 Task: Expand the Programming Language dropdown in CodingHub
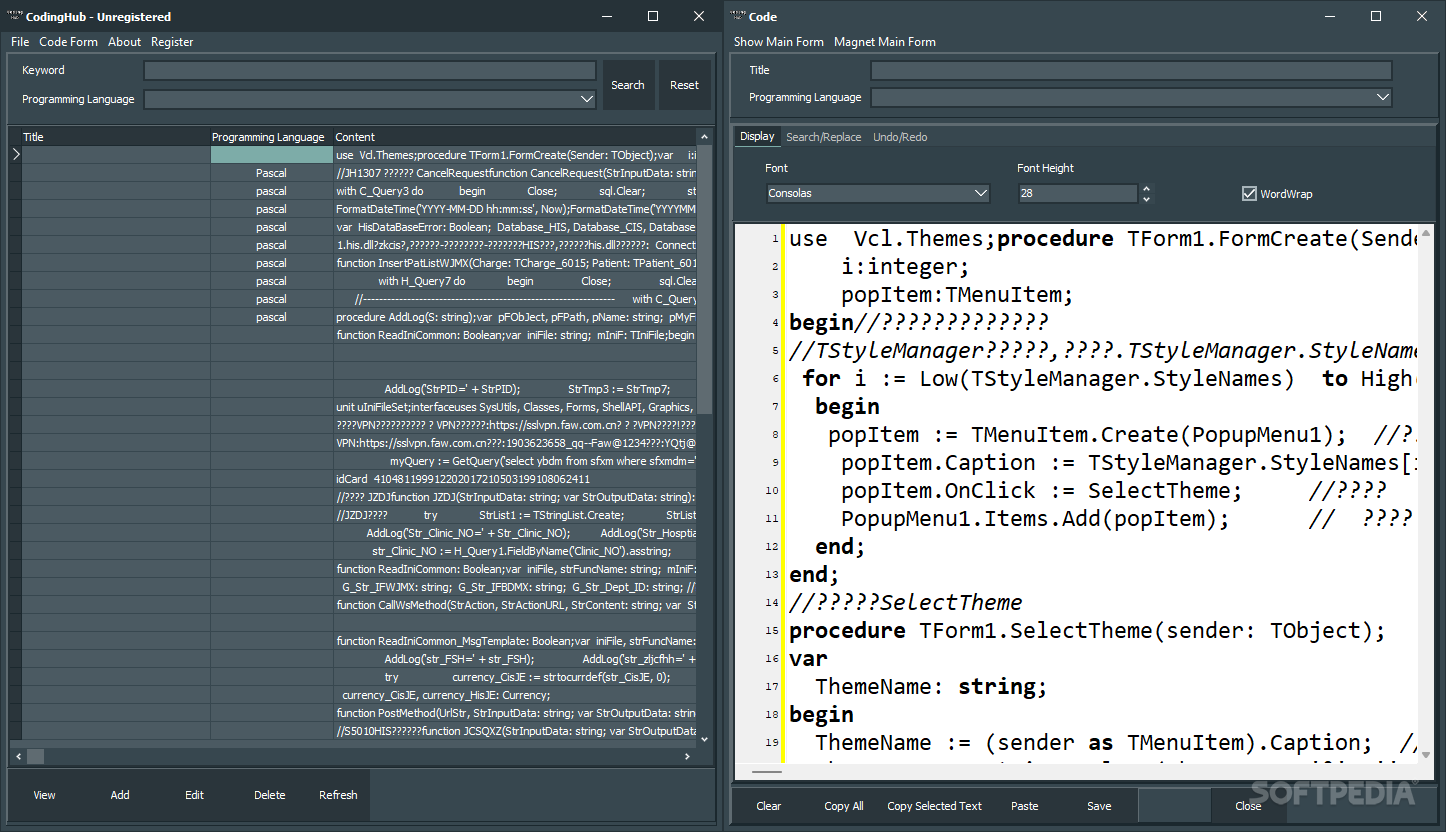coord(587,99)
